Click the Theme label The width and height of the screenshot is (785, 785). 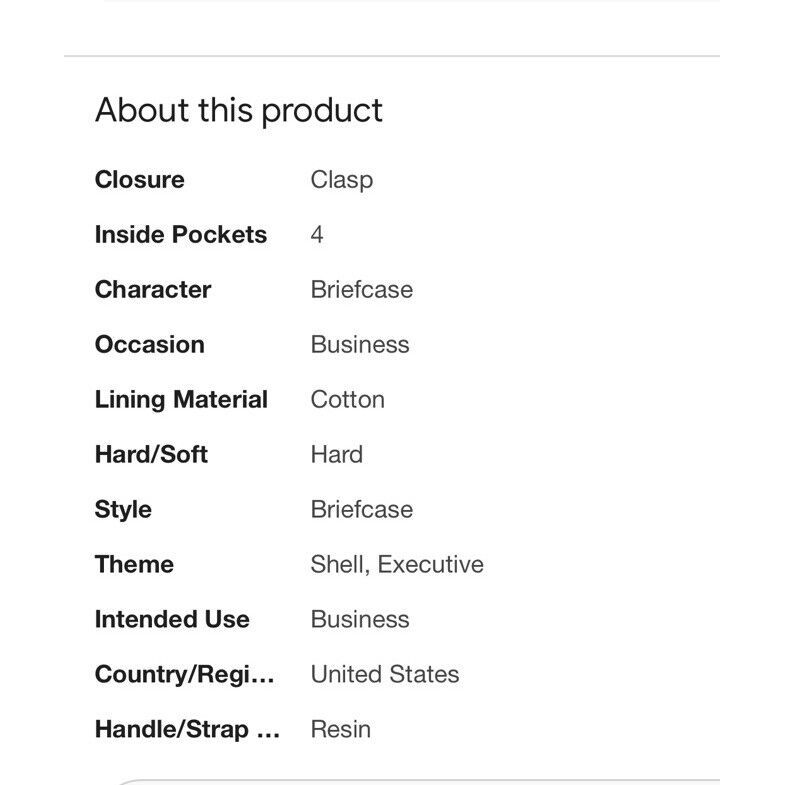click(135, 565)
